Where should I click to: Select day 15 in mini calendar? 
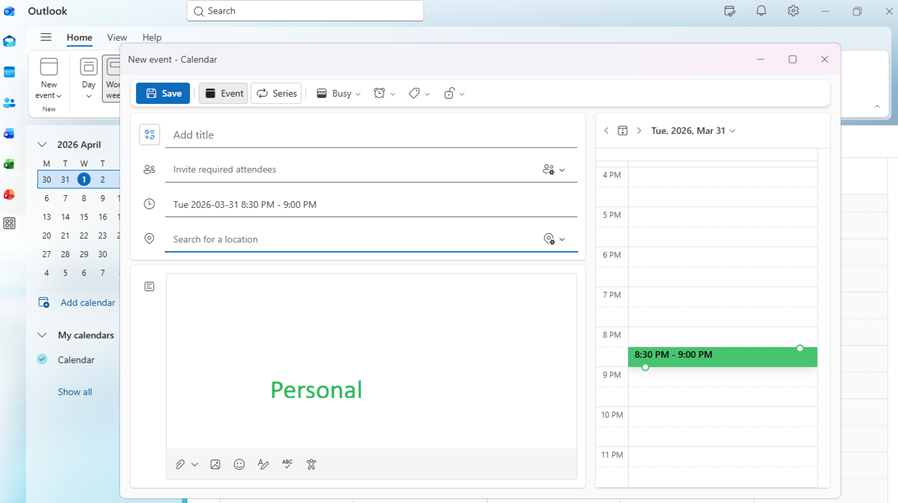click(x=84, y=217)
